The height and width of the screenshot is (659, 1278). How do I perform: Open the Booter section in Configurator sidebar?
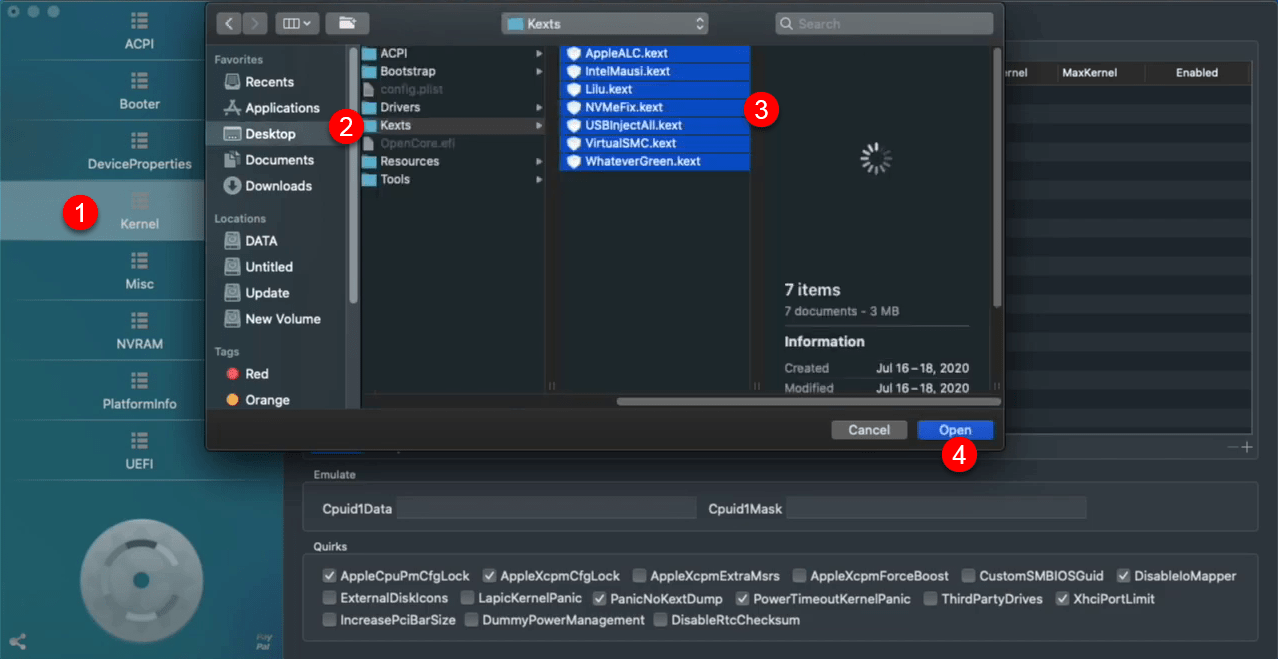(139, 91)
